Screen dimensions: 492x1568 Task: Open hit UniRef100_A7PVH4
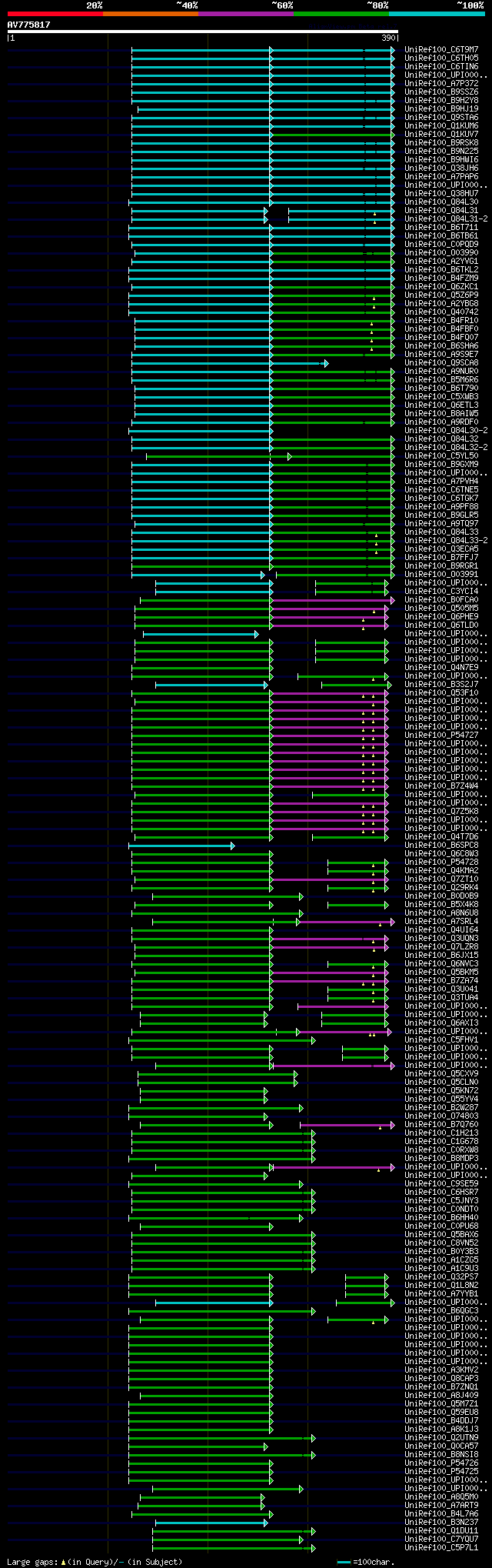441,481
